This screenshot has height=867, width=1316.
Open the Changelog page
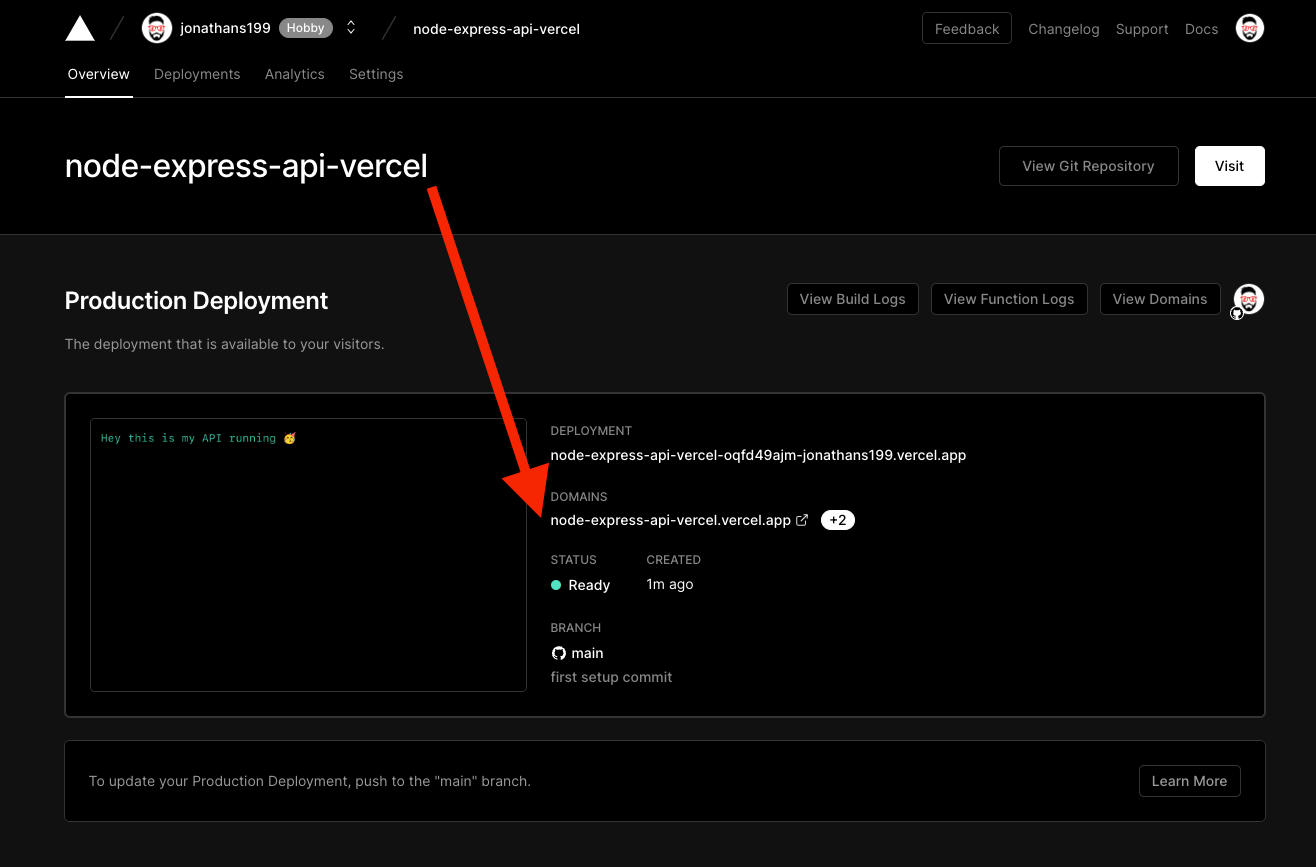(x=1063, y=29)
